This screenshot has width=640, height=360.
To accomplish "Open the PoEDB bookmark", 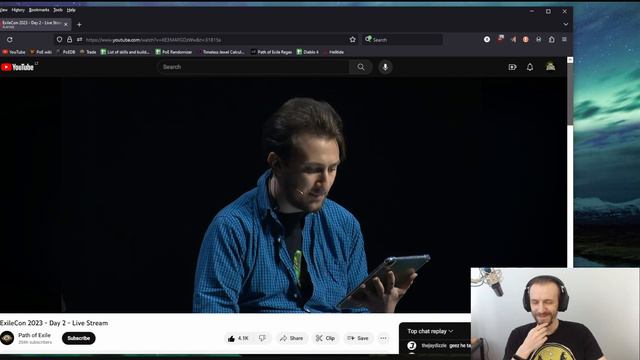I will [66, 52].
